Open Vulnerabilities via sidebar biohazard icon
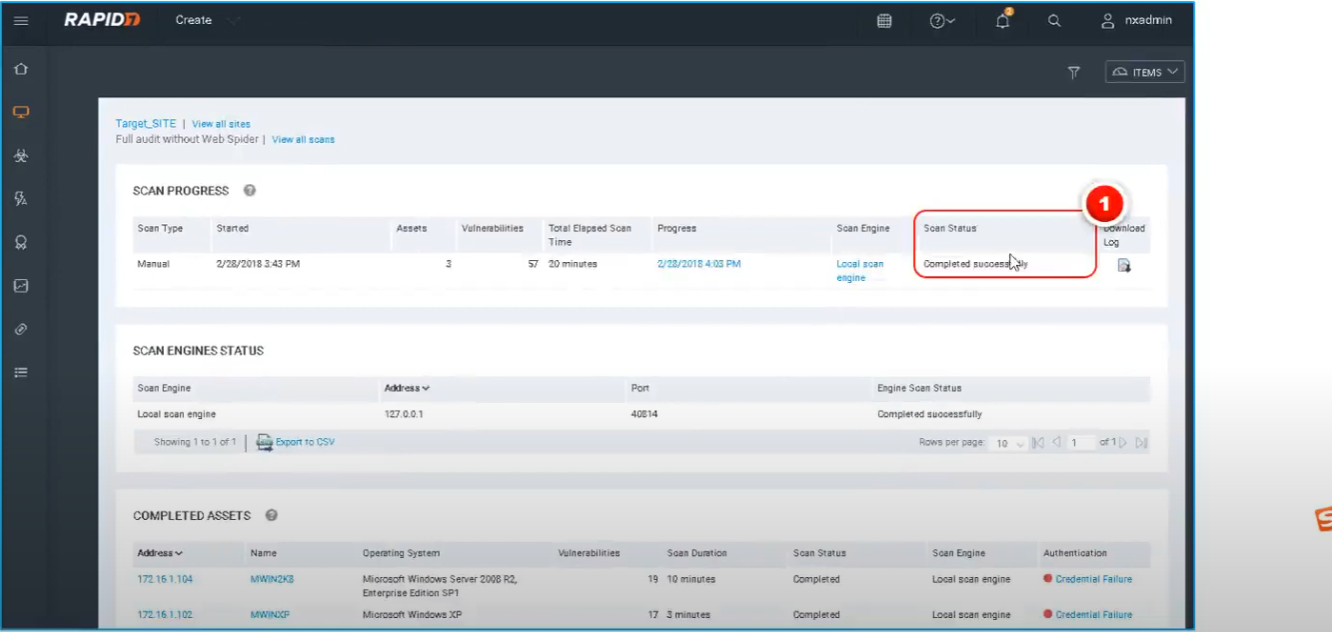1332x632 pixels. click(21, 156)
